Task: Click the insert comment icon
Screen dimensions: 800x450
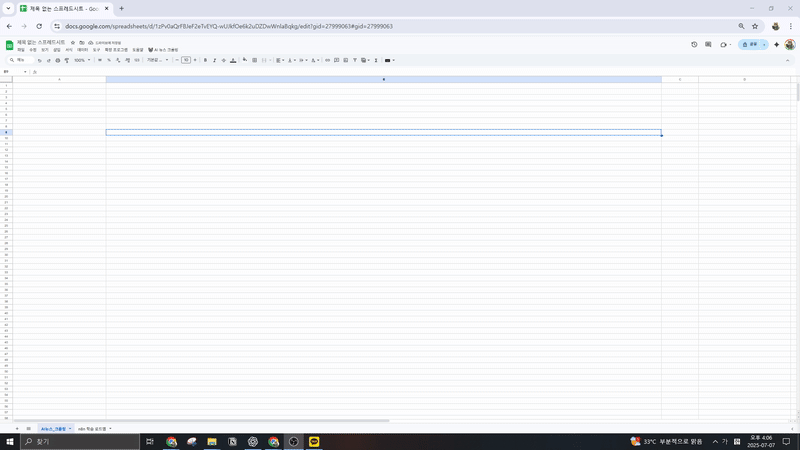Action: pyautogui.click(x=337, y=60)
